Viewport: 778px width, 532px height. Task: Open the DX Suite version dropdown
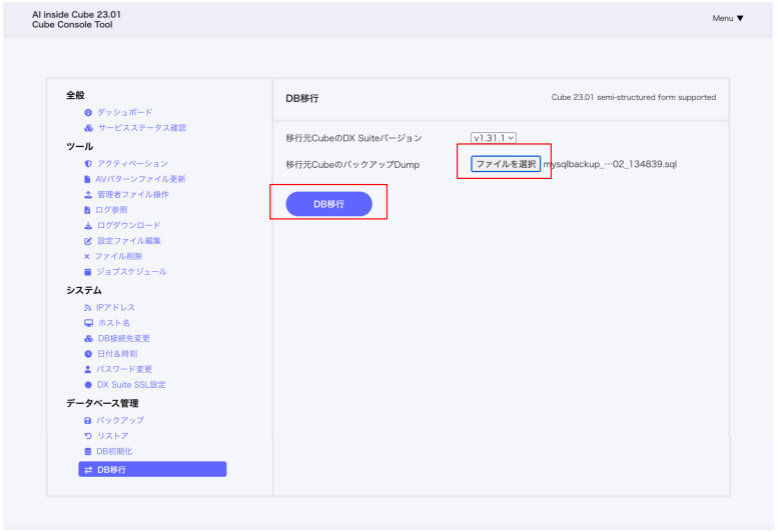(x=493, y=138)
